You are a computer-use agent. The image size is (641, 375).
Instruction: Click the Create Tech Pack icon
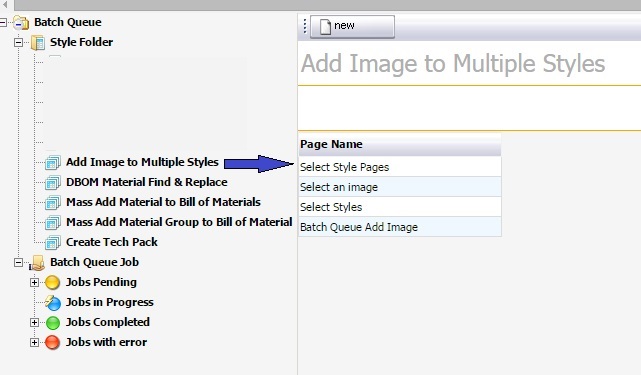pos(53,243)
